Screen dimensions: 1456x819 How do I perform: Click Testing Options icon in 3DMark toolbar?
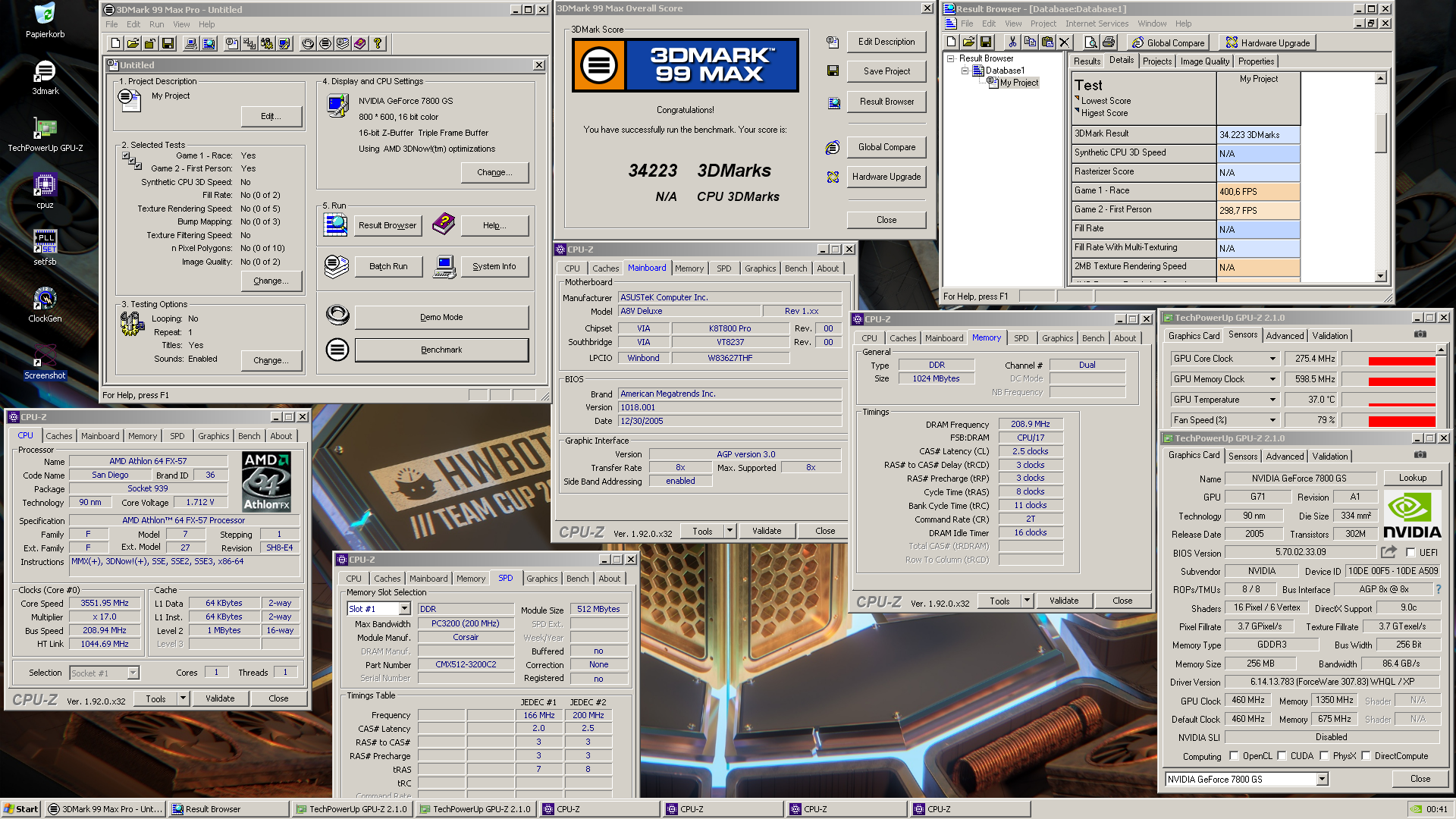(x=267, y=43)
